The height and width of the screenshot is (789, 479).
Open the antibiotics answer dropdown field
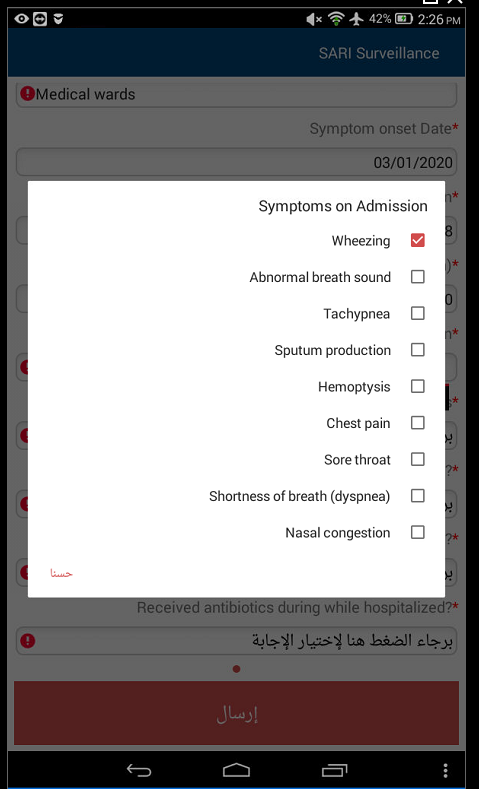(x=236, y=641)
